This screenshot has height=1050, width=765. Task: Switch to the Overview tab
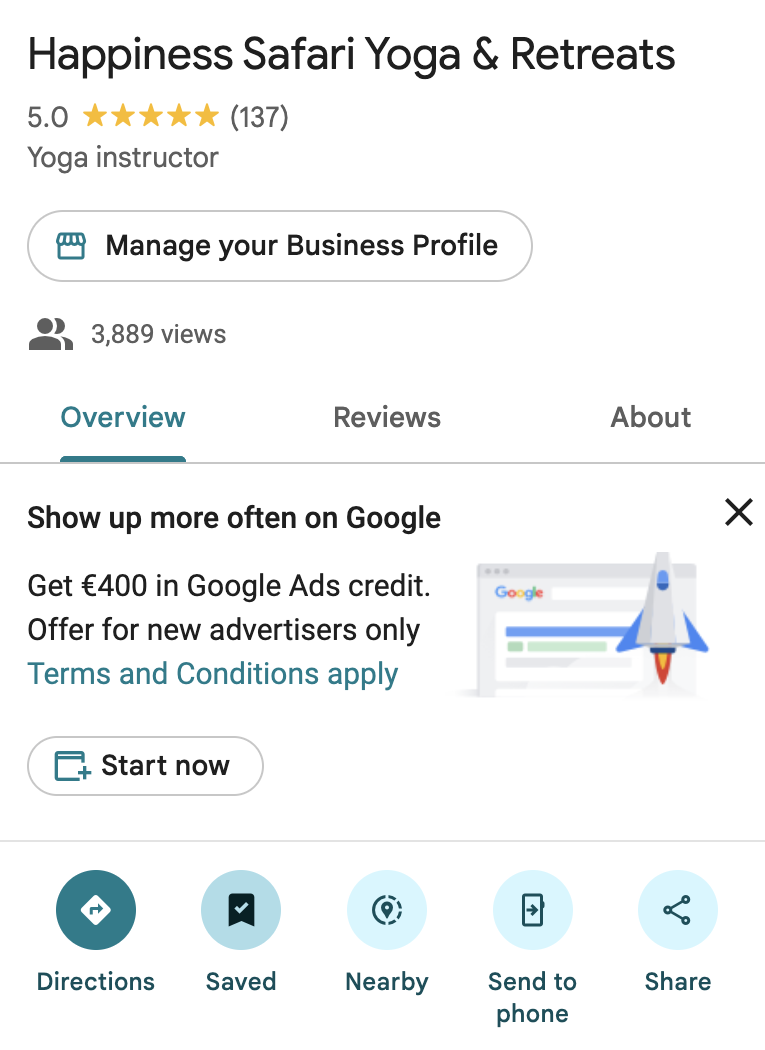point(123,417)
